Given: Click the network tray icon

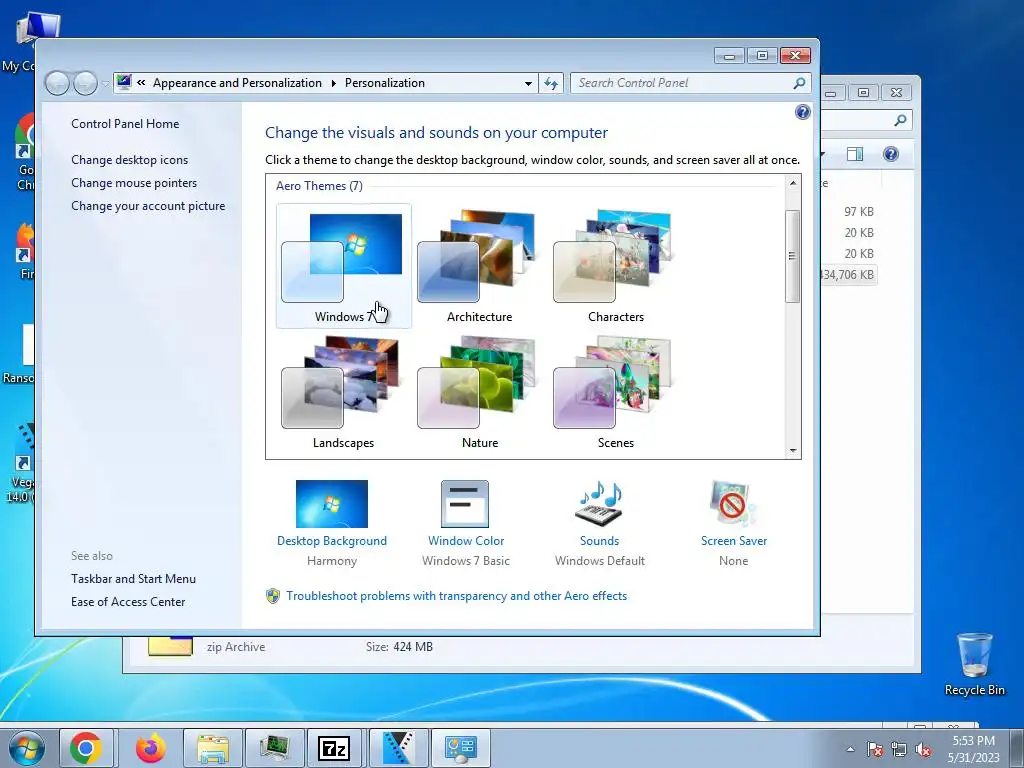Looking at the screenshot, I should coord(899,749).
